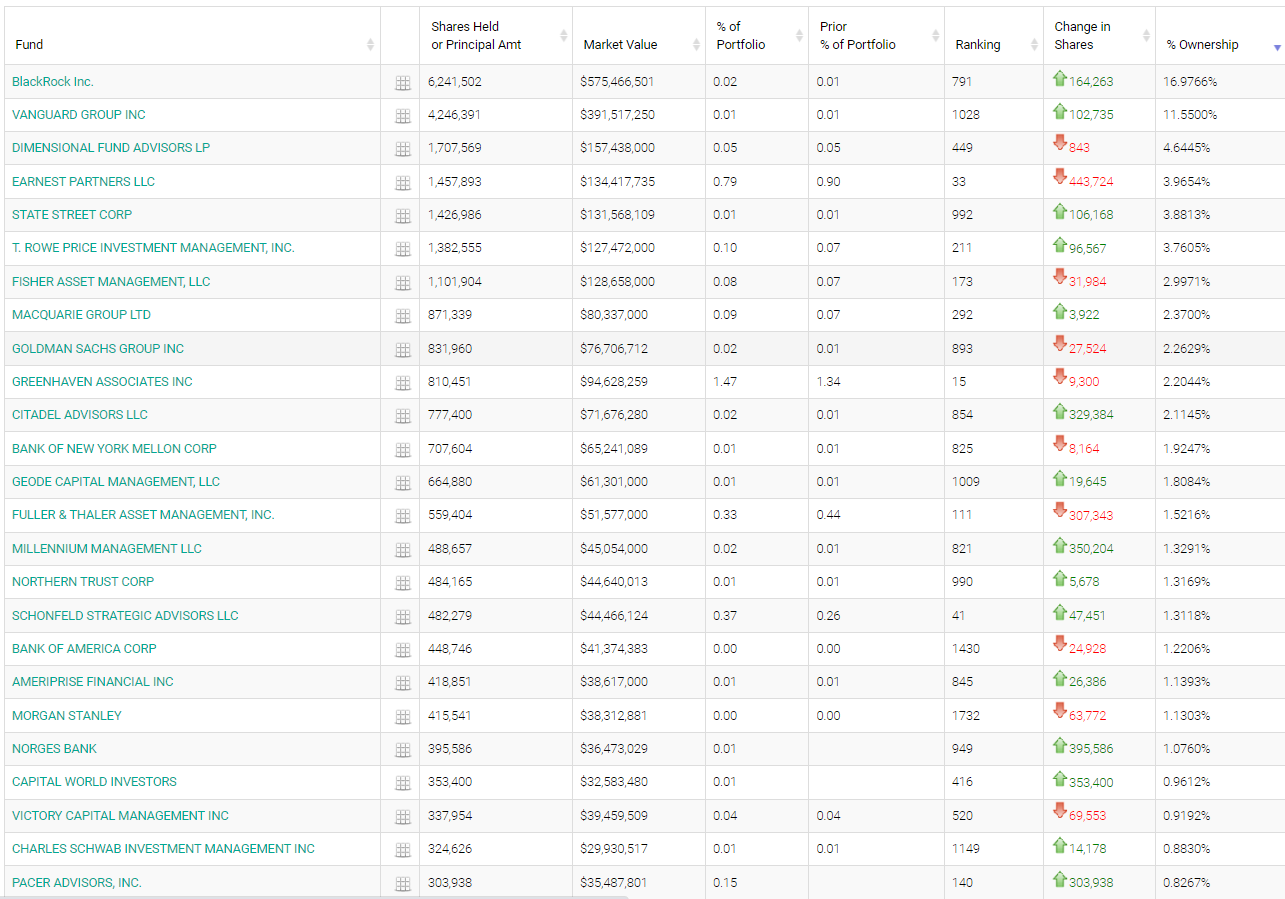Open CAPITAL WORLD INVESTORS link
The height and width of the screenshot is (899, 1285).
pos(94,782)
